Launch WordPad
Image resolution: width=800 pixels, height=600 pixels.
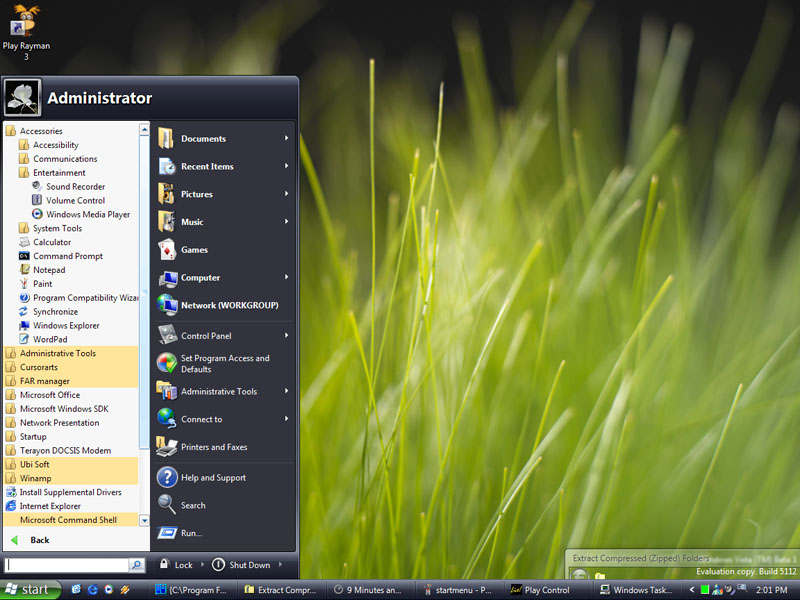click(x=43, y=339)
